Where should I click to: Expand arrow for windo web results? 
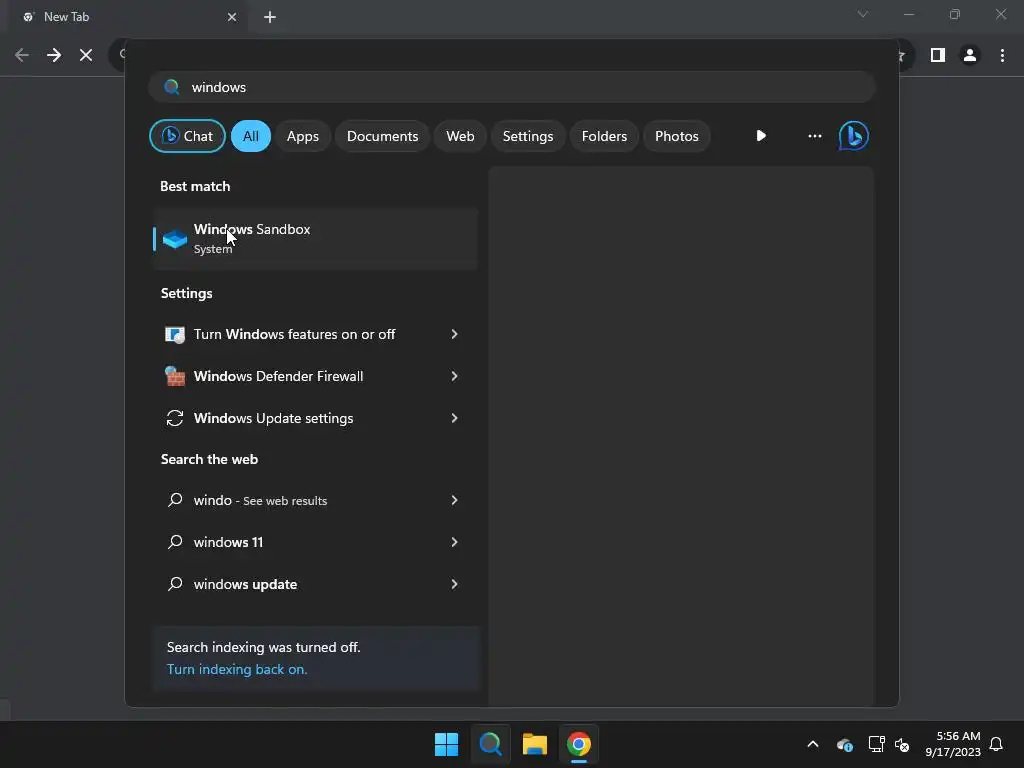tap(455, 500)
